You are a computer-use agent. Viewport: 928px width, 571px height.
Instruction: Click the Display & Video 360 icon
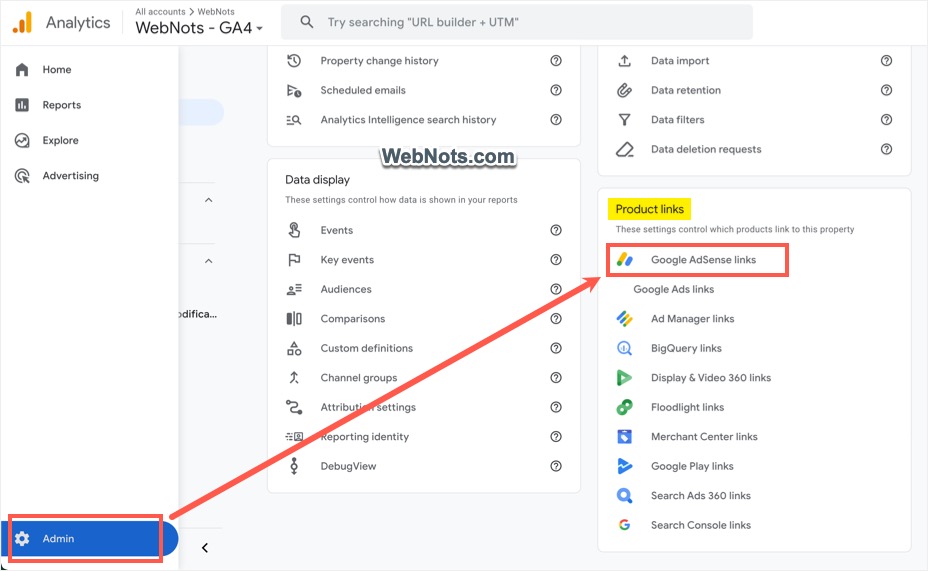[x=624, y=378]
